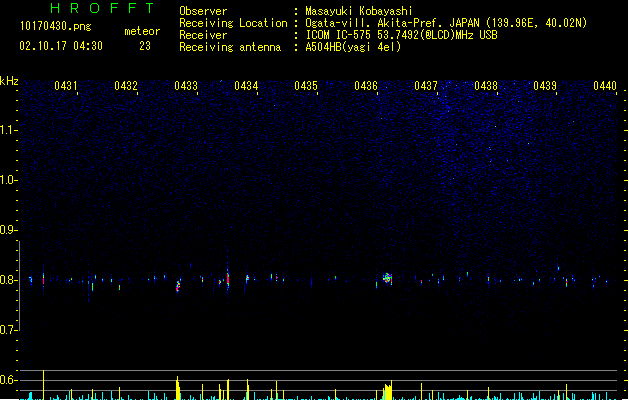The width and height of the screenshot is (629, 400).
Task: Click the 1.0 kHz axis label
Action: pos(8,180)
